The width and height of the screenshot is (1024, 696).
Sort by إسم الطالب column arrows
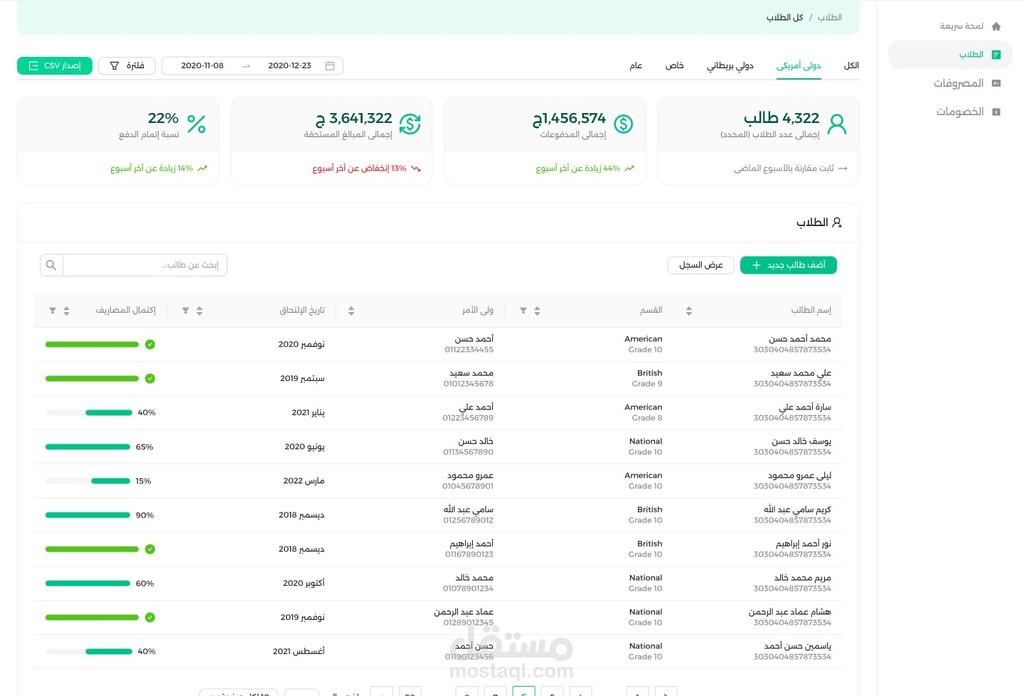[689, 311]
